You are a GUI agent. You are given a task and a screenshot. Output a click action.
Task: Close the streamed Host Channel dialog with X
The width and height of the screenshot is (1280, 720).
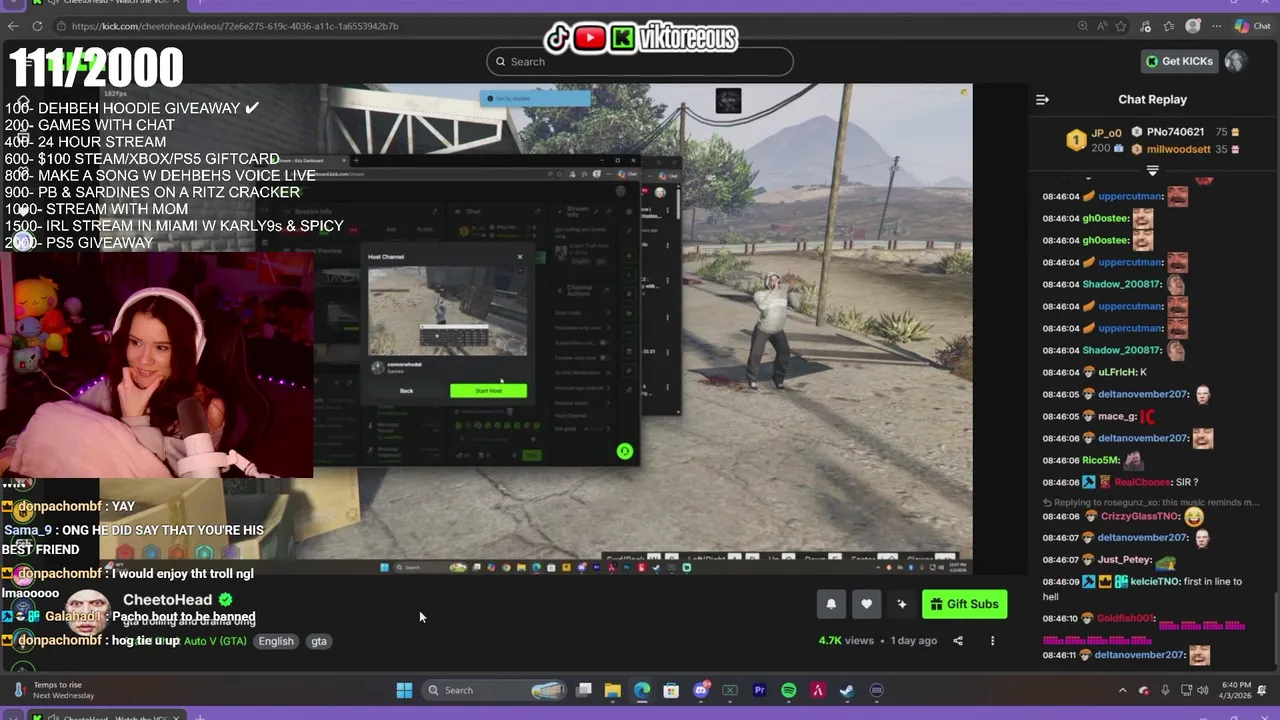pos(519,257)
